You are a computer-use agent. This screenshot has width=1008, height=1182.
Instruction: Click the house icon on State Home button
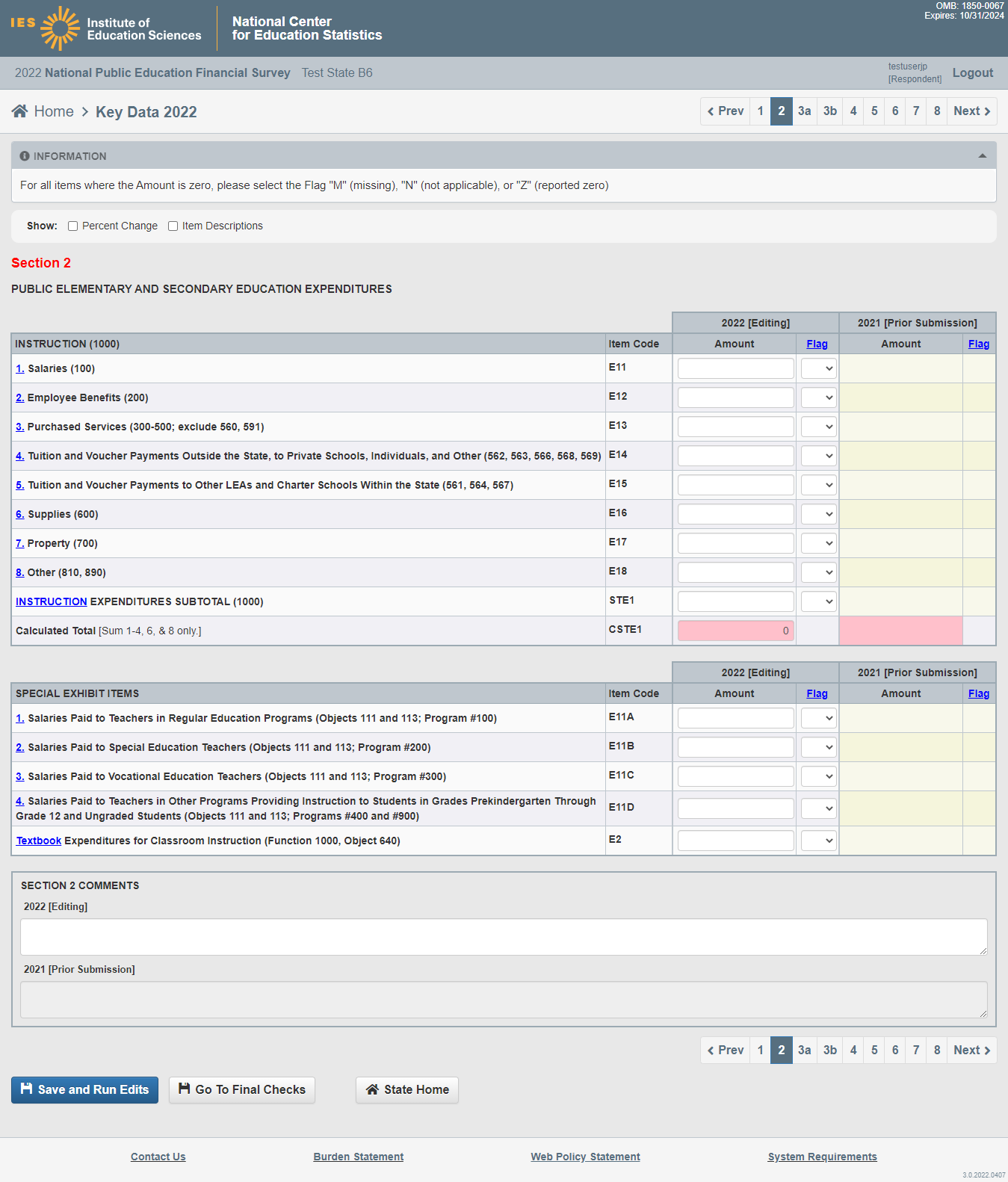pyautogui.click(x=372, y=1089)
